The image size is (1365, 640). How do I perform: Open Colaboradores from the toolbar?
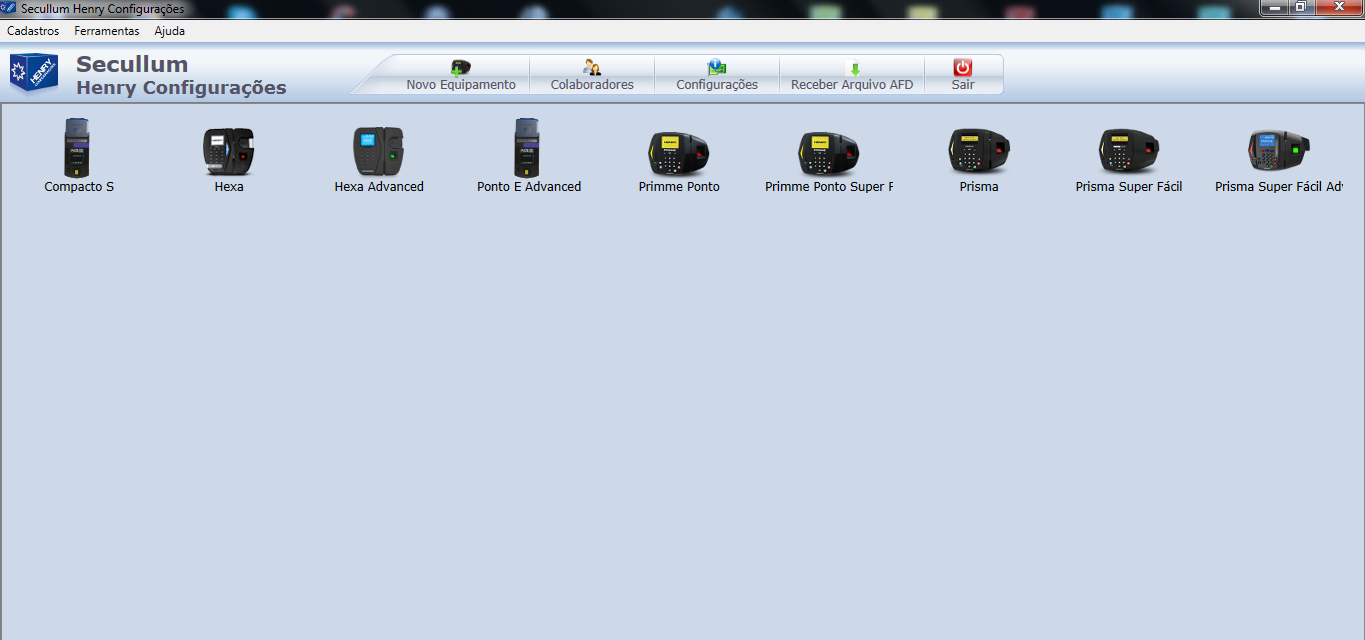[x=592, y=76]
